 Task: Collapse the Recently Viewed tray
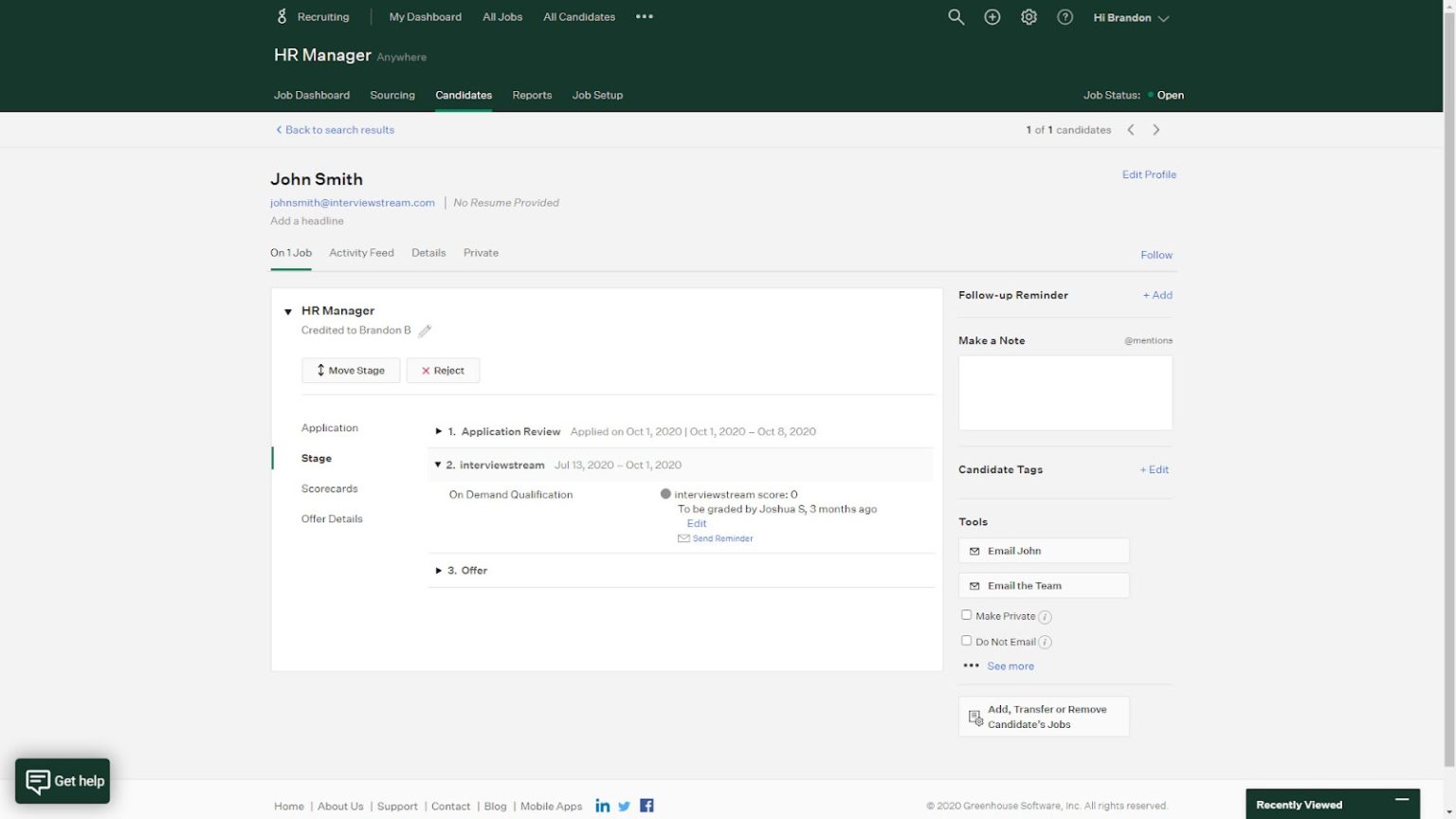click(1404, 801)
